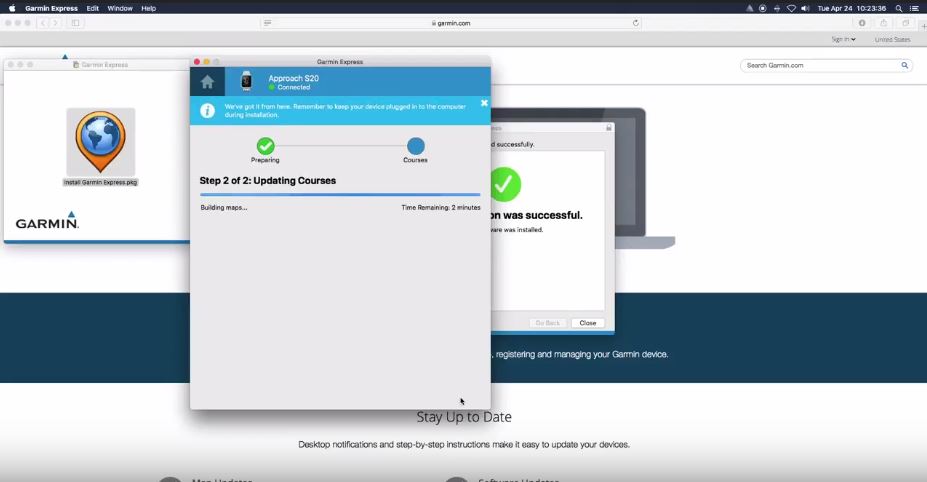This screenshot has width=927, height=482.
Task: Click the green Preparing step checkmark
Action: (265, 145)
